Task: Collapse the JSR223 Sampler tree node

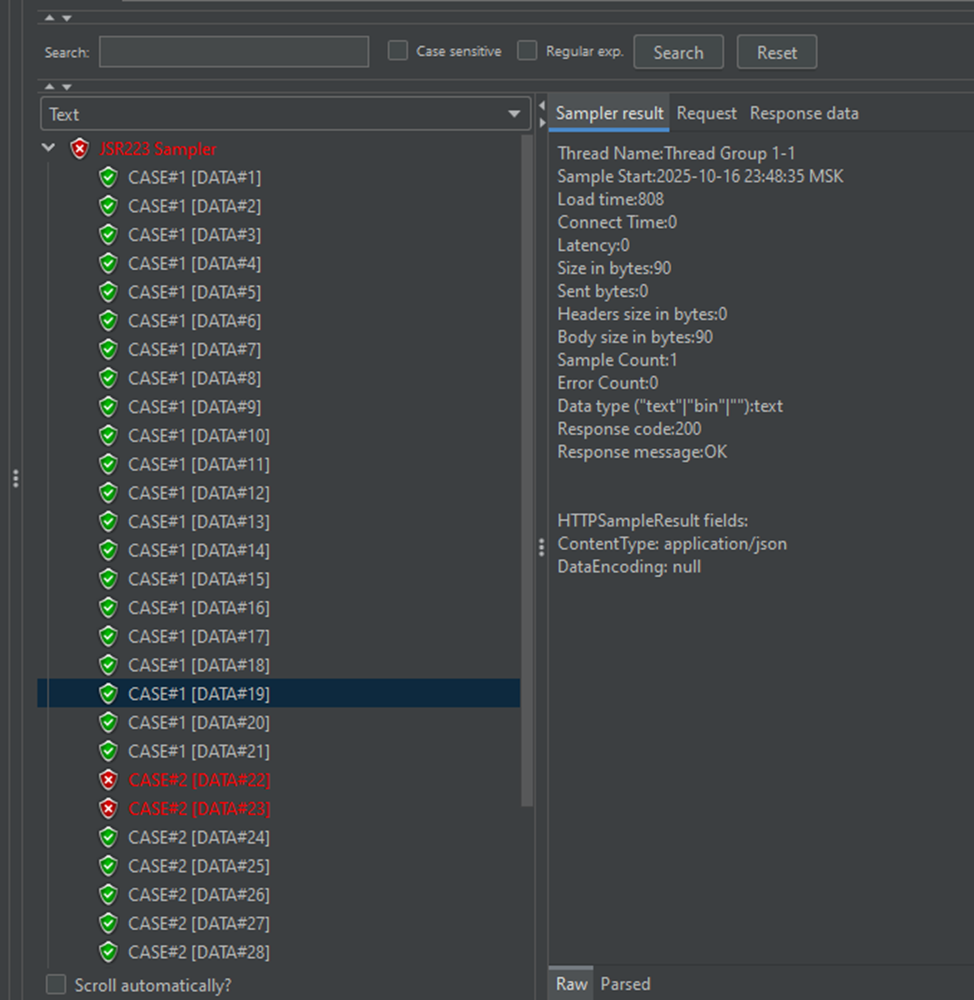Action: tap(48, 149)
